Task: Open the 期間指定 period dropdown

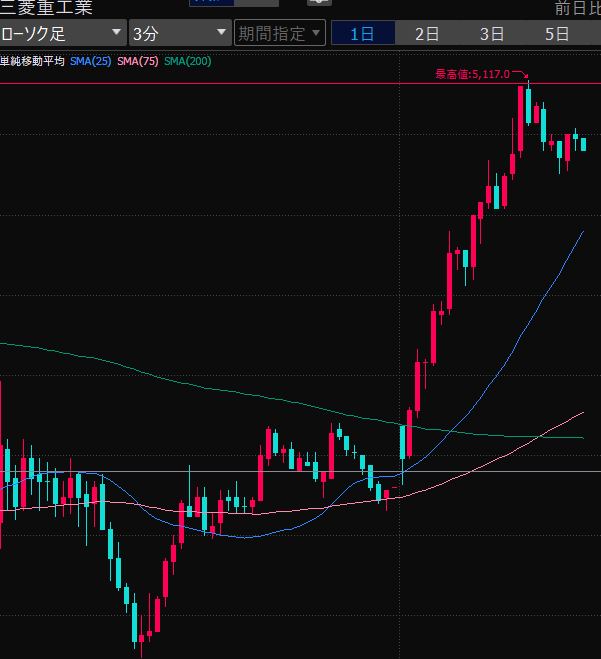Action: pyautogui.click(x=280, y=33)
